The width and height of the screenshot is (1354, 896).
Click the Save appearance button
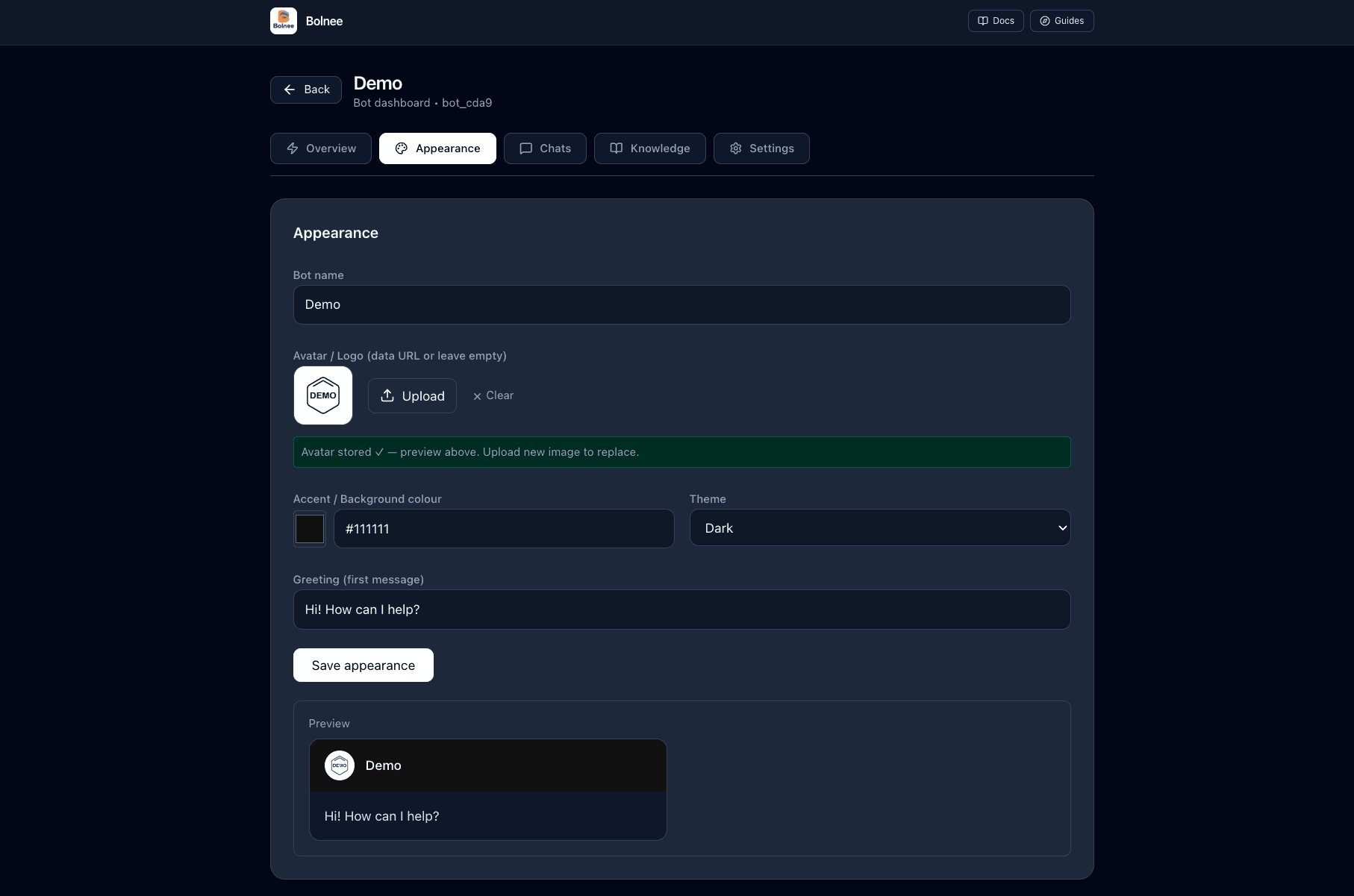[x=364, y=665]
